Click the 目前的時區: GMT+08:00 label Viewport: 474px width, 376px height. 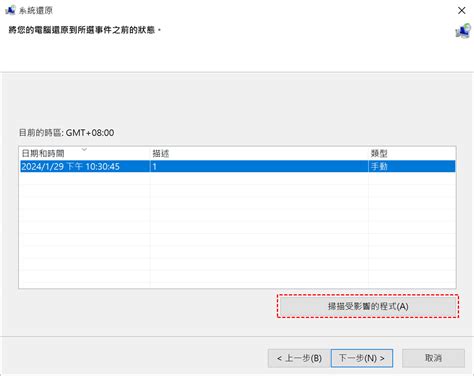[x=66, y=133]
